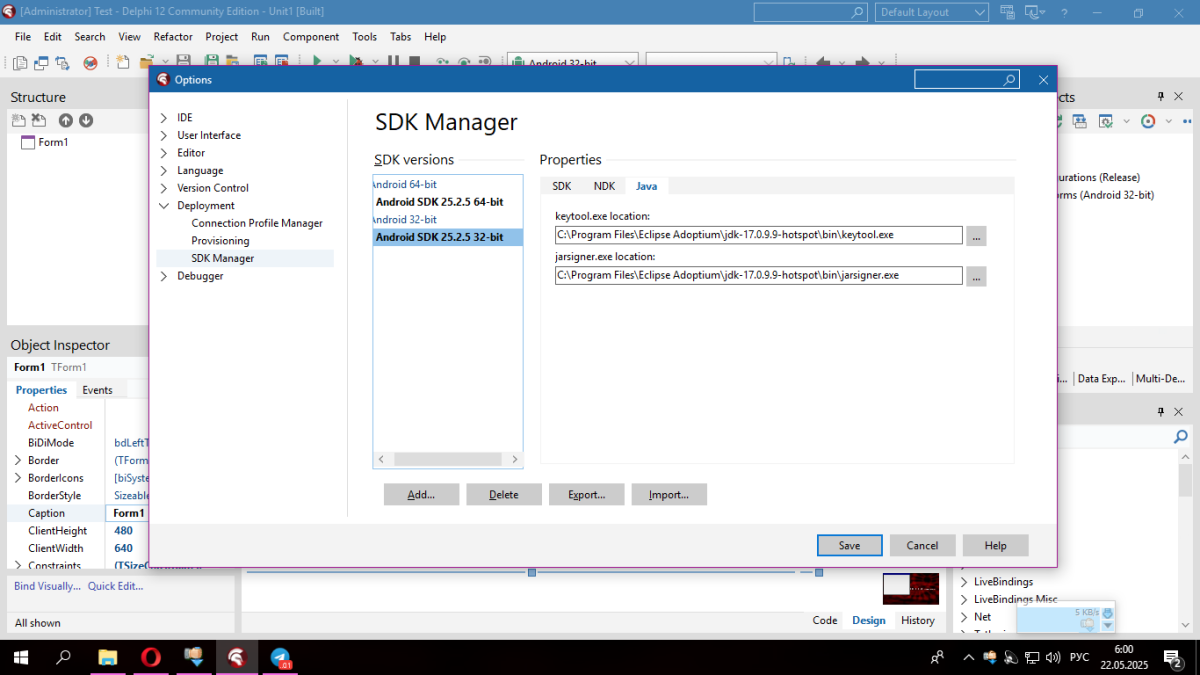Expand Net palette category
Screen dimensions: 1200x675
pos(964,617)
